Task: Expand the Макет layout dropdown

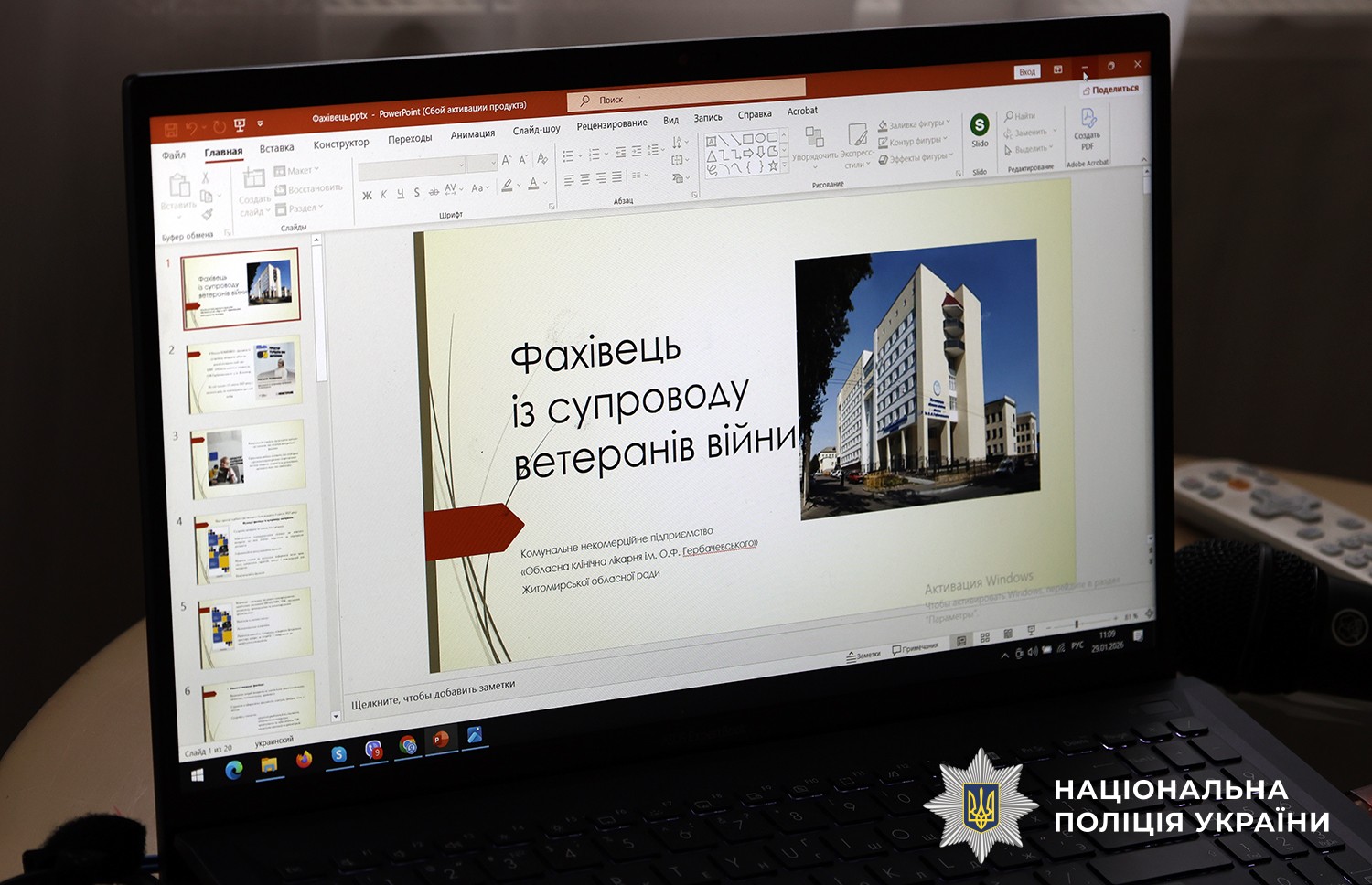Action: 298,171
